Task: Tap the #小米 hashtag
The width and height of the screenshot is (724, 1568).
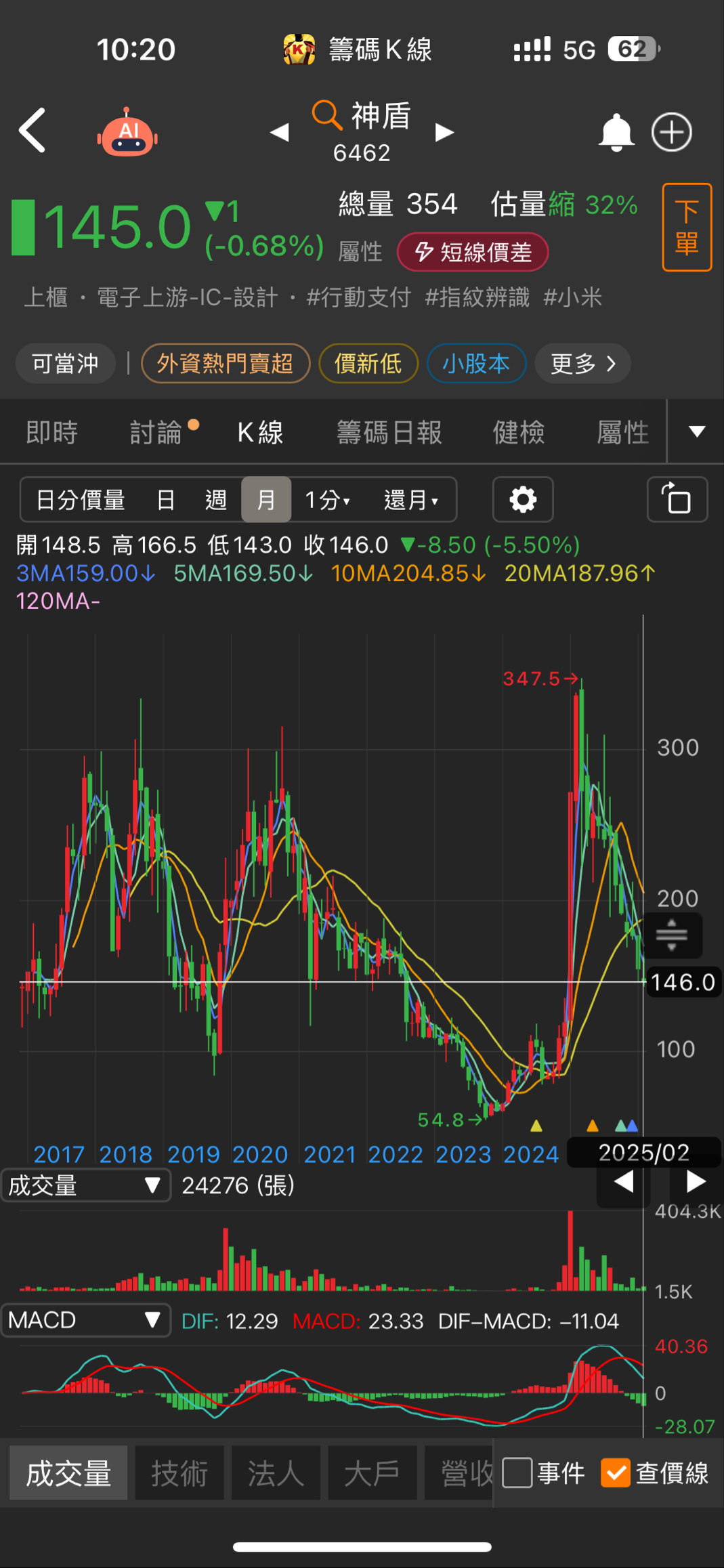Action: point(572,297)
